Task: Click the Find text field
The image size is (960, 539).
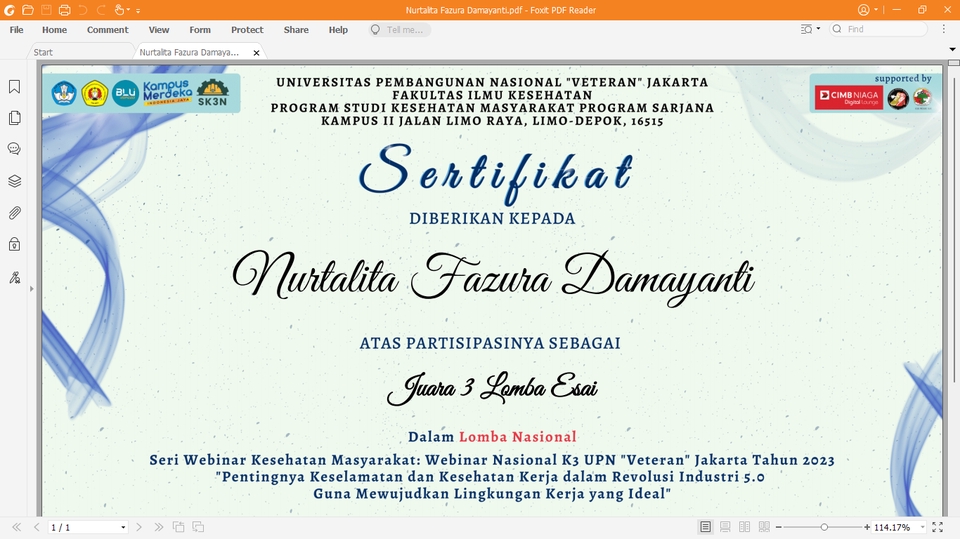Action: click(x=879, y=29)
